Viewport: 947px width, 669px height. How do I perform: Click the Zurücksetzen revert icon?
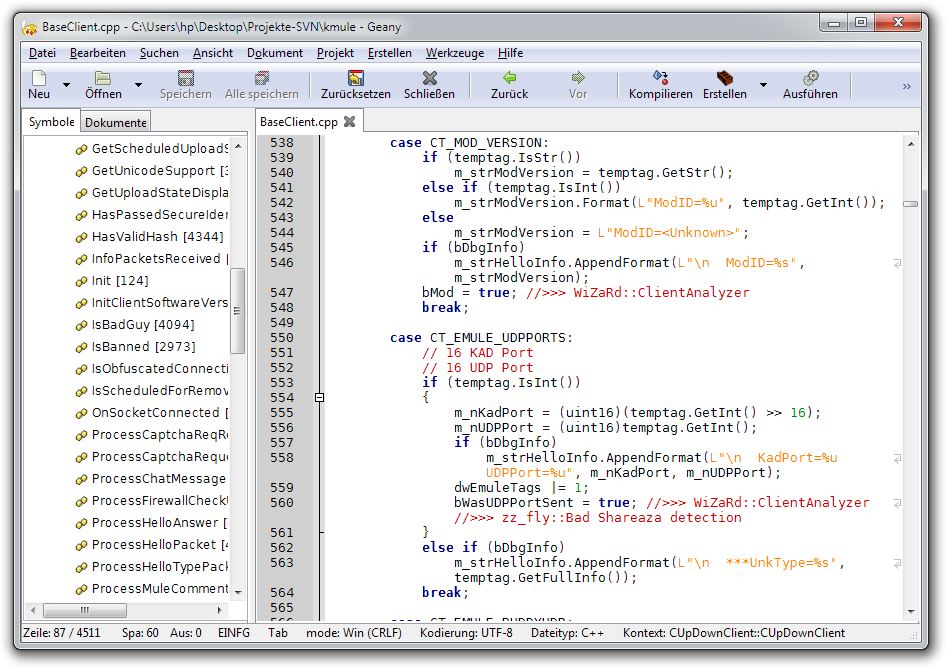pos(355,78)
